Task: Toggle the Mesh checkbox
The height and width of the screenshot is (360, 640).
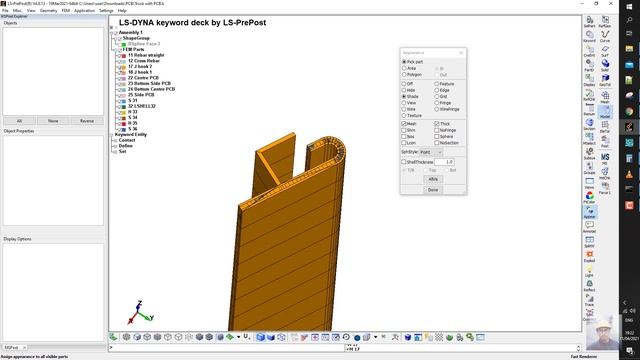Action: [404, 123]
